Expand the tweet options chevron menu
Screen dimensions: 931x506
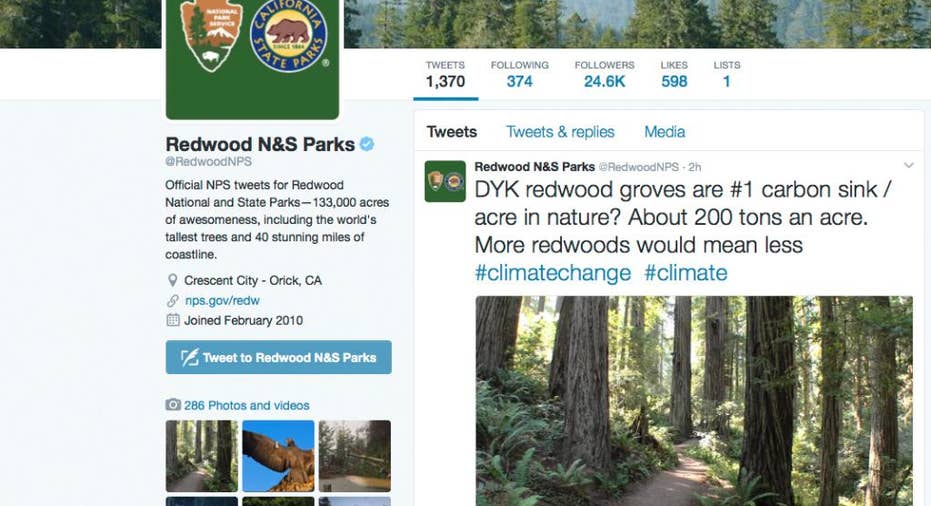[908, 166]
